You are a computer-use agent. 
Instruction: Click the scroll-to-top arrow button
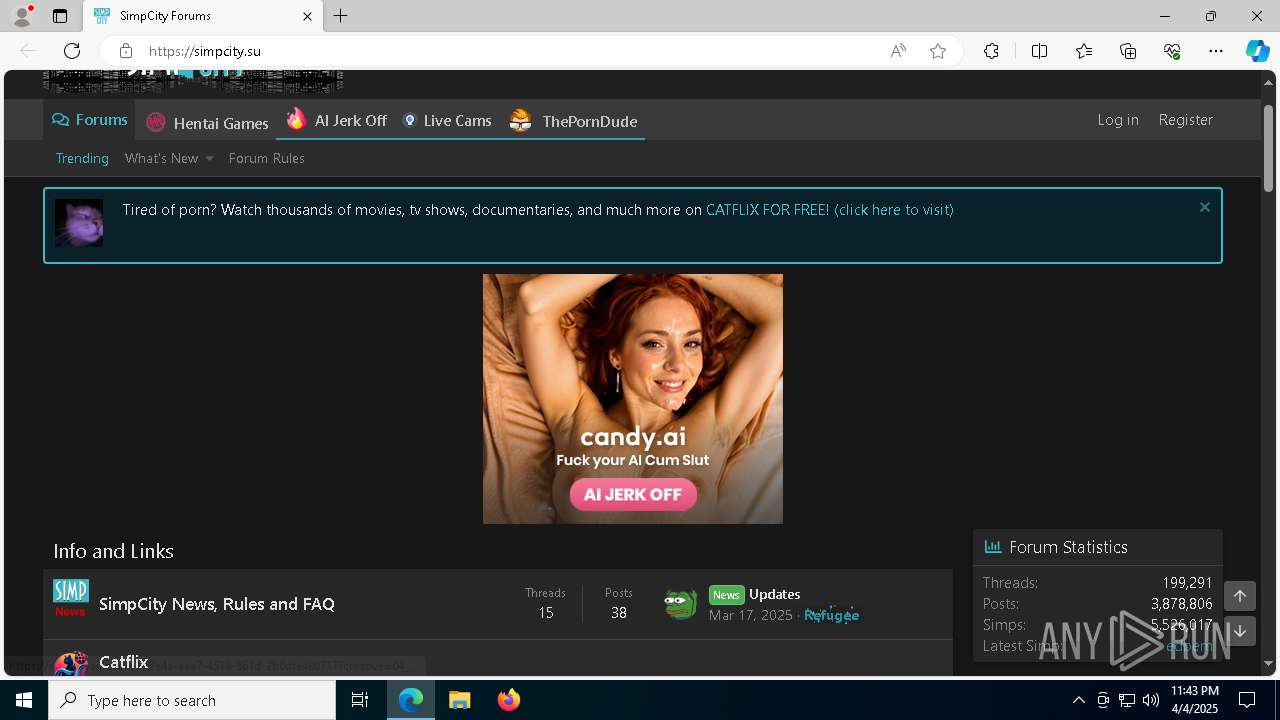point(1240,596)
